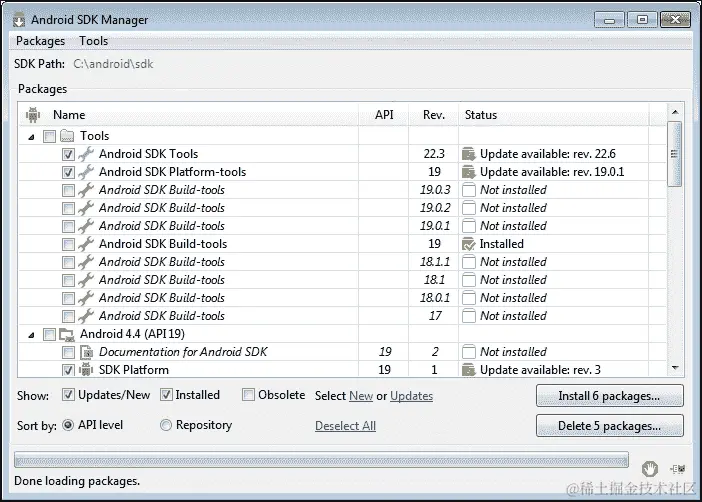
Task: Click the wrench icon of Build-tools 19.0.2
Action: (x=86, y=208)
